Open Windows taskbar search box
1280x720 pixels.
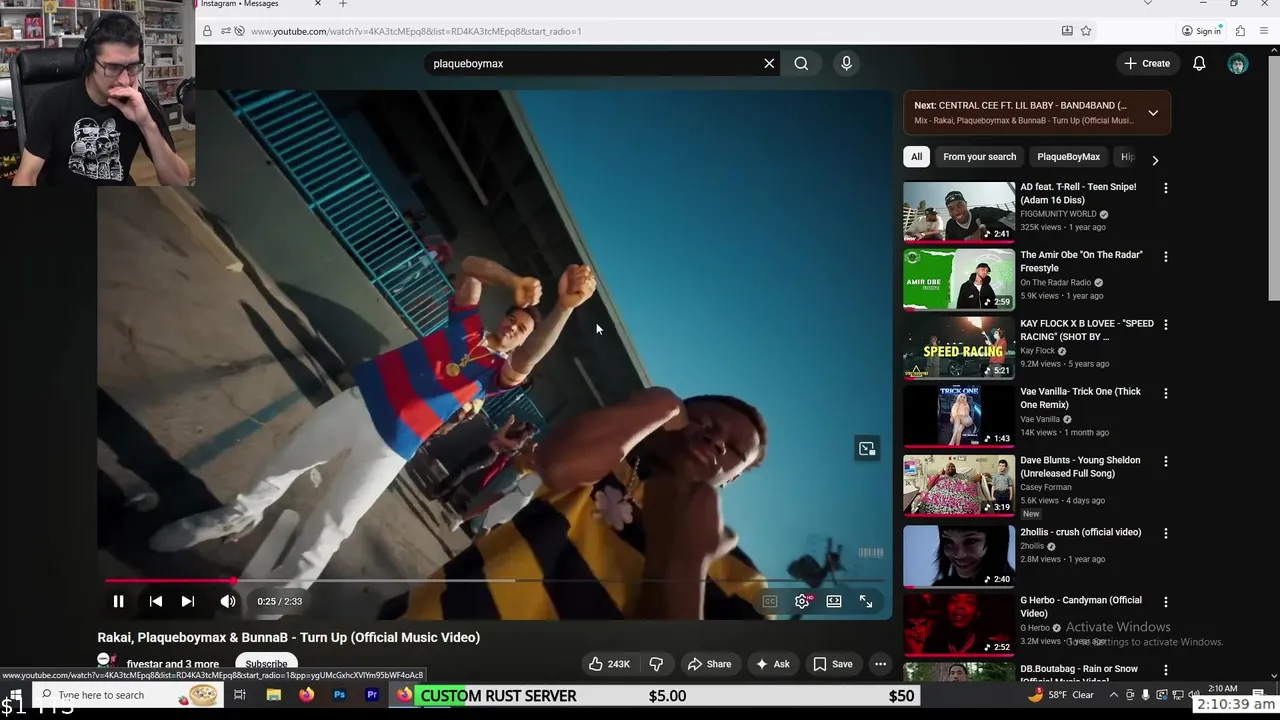(x=127, y=695)
